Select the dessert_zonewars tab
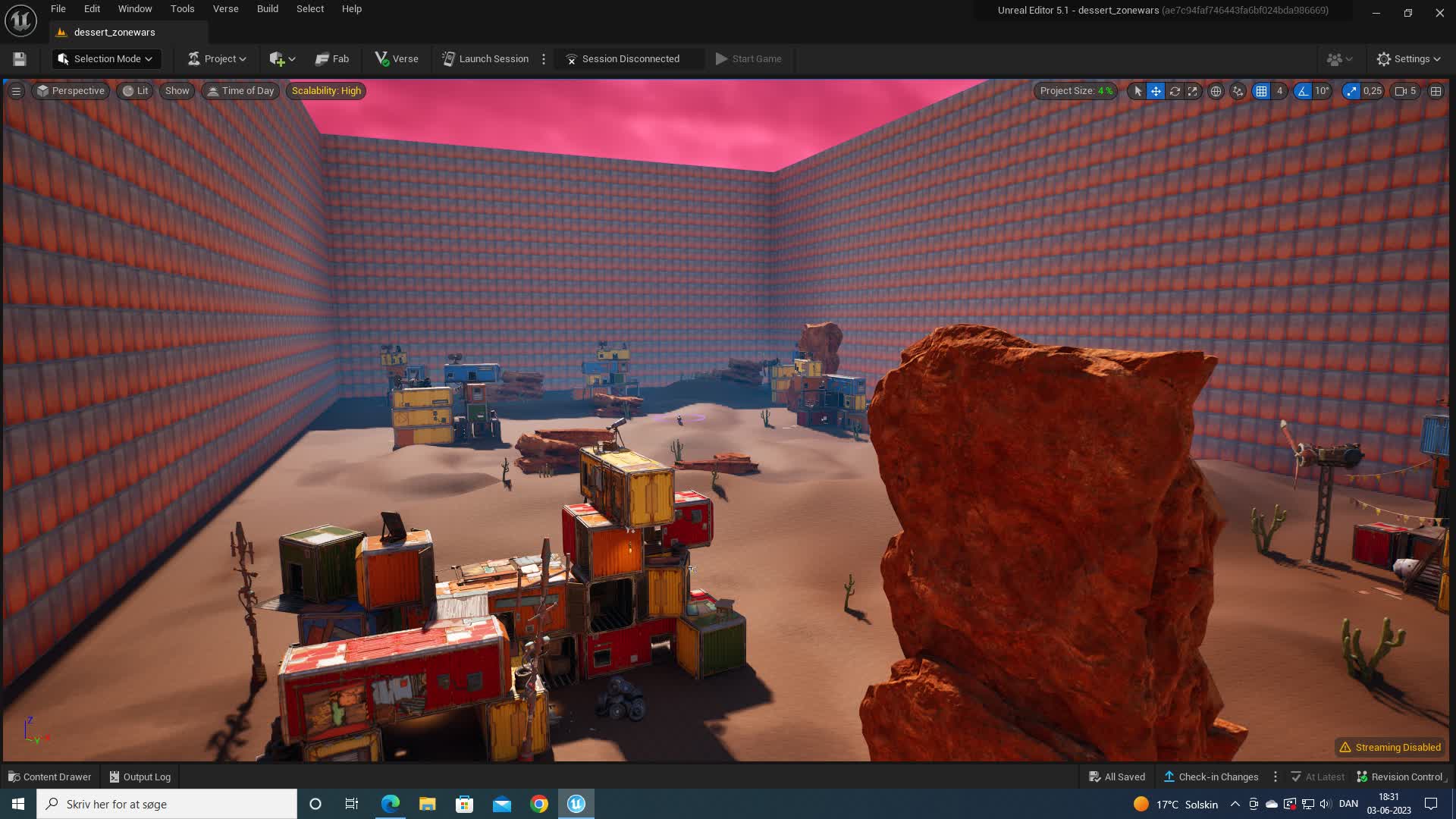The width and height of the screenshot is (1456, 819). 114,33
